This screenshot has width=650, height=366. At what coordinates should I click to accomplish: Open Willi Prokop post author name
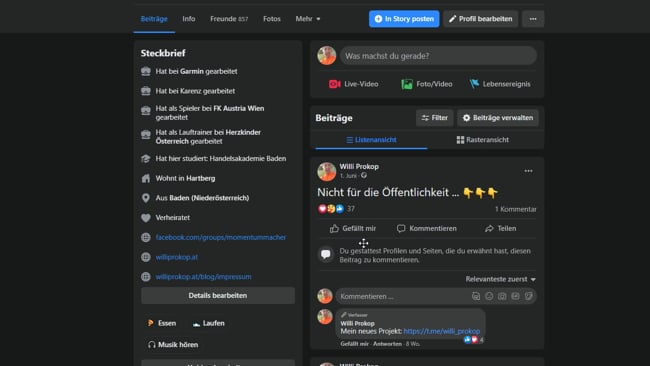[x=359, y=167]
